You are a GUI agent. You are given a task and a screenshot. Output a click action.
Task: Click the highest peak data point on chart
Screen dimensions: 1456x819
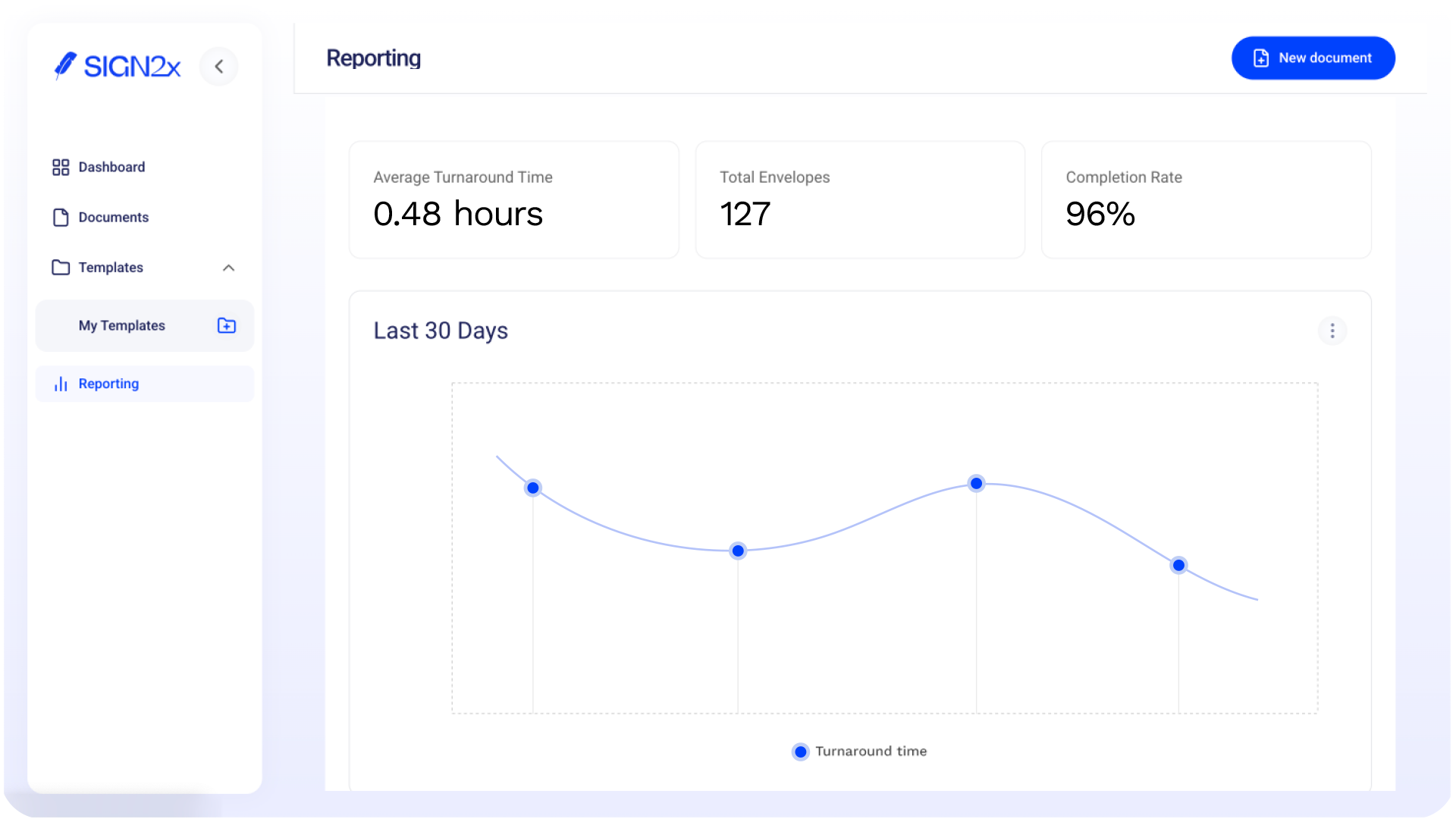point(977,483)
